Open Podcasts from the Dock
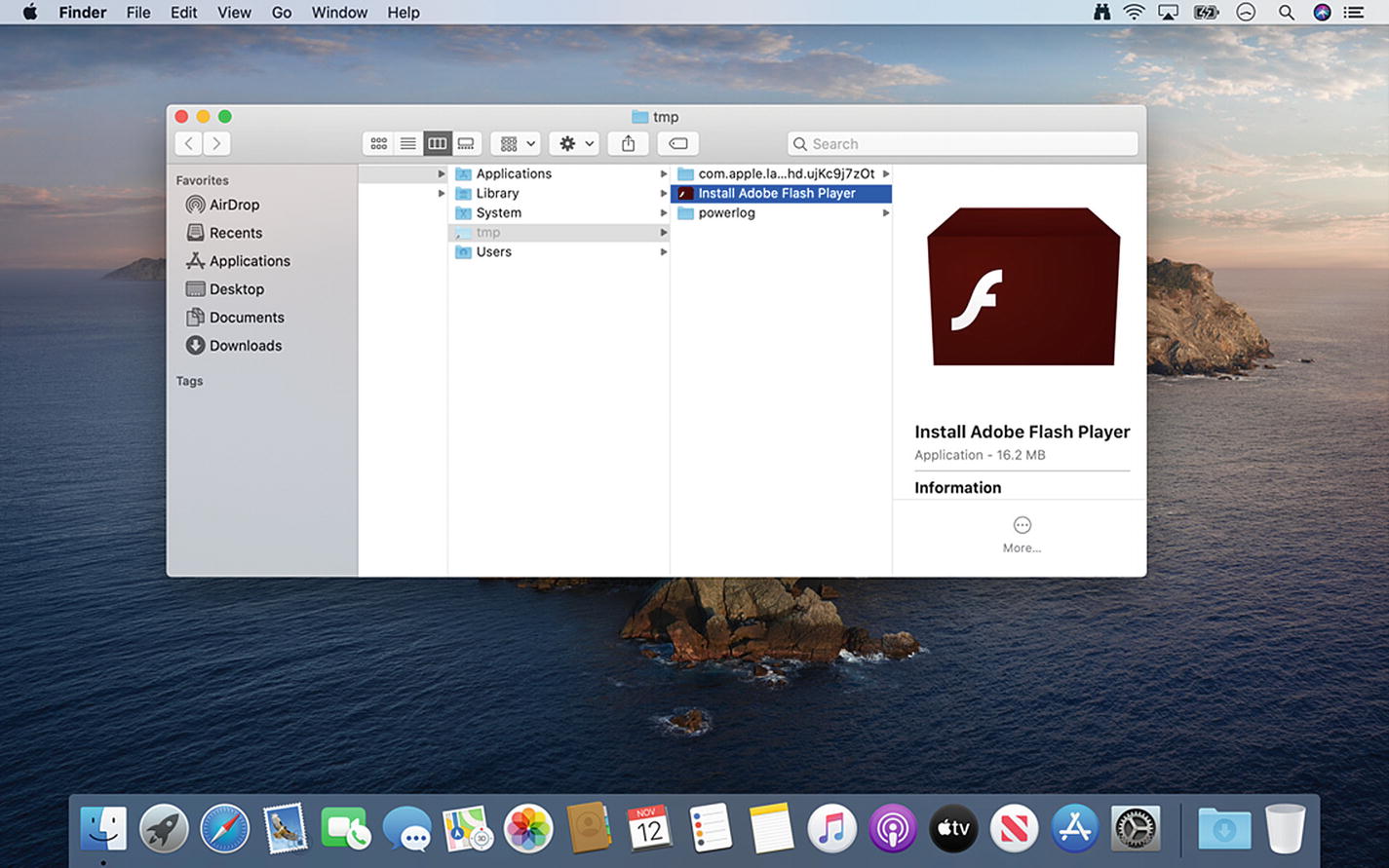Screen dimensions: 1389x868 click(892, 829)
